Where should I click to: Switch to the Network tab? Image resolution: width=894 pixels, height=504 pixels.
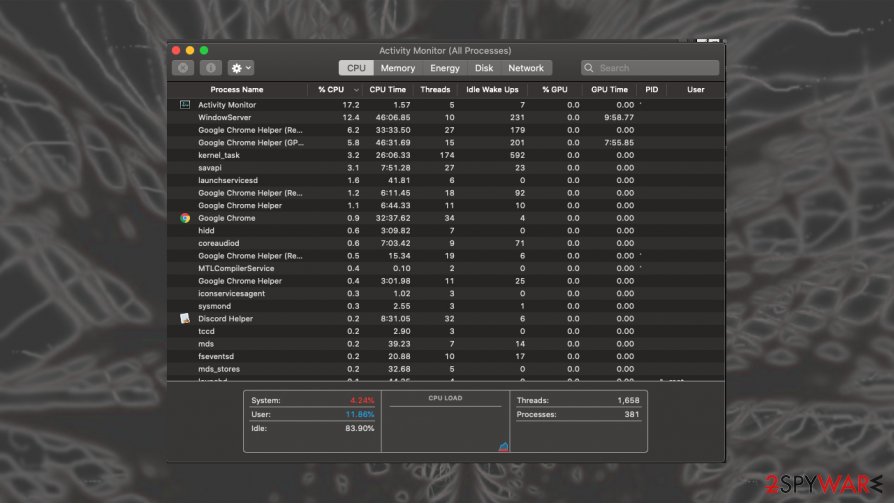pyautogui.click(x=526, y=68)
